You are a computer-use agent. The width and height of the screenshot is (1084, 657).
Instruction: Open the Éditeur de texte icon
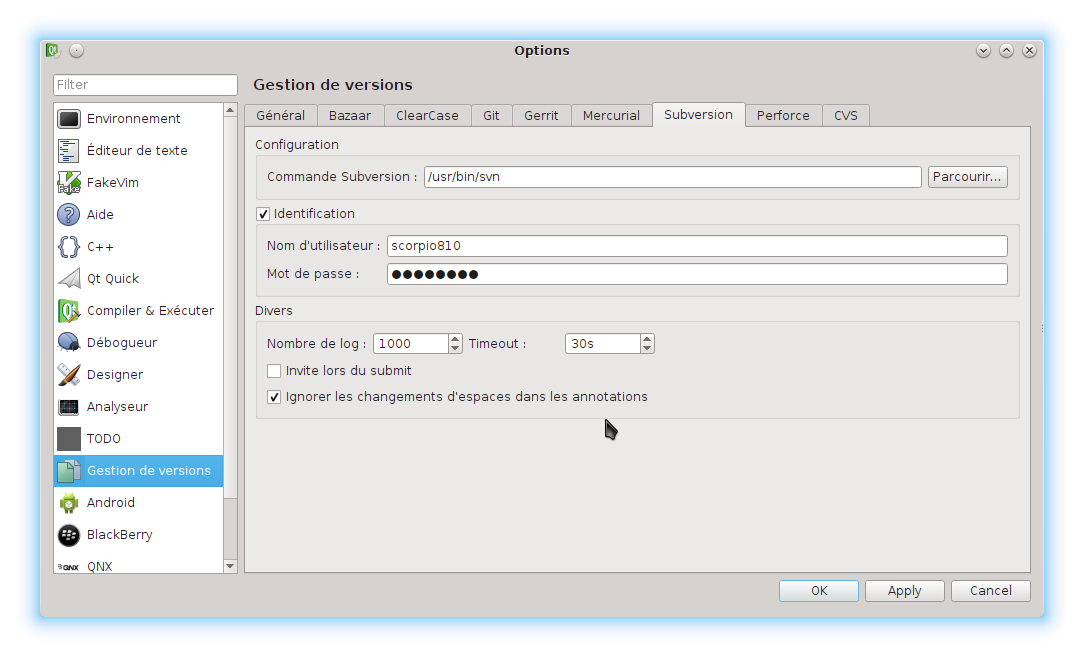pos(68,151)
